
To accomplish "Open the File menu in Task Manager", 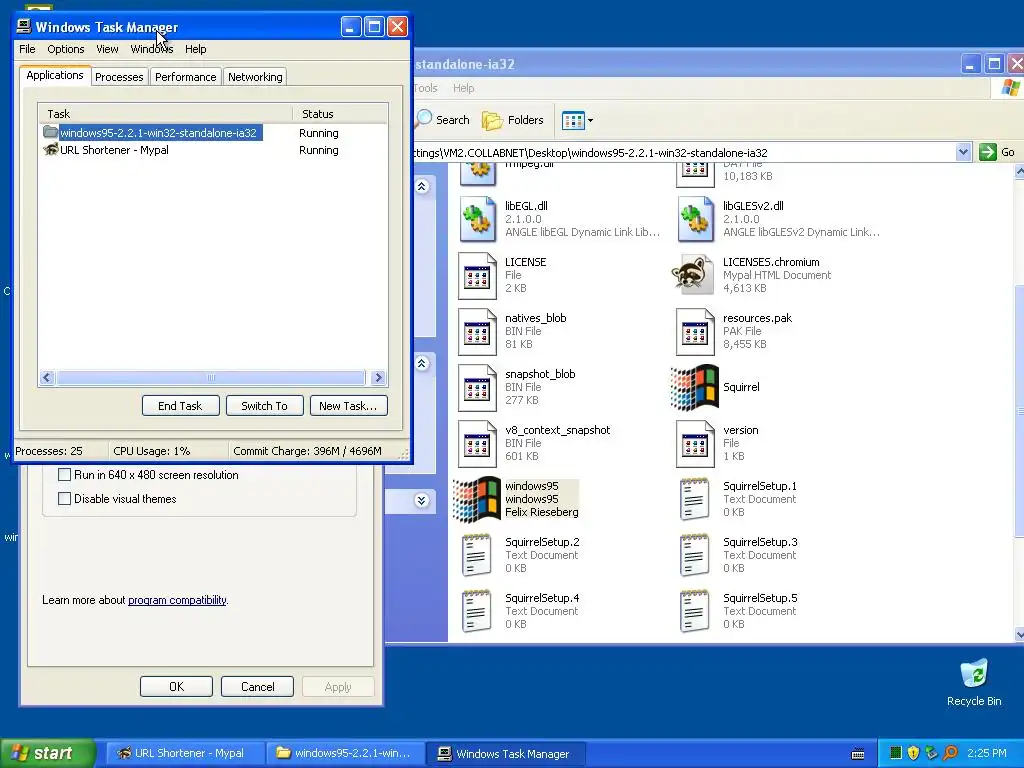I will [x=27, y=49].
